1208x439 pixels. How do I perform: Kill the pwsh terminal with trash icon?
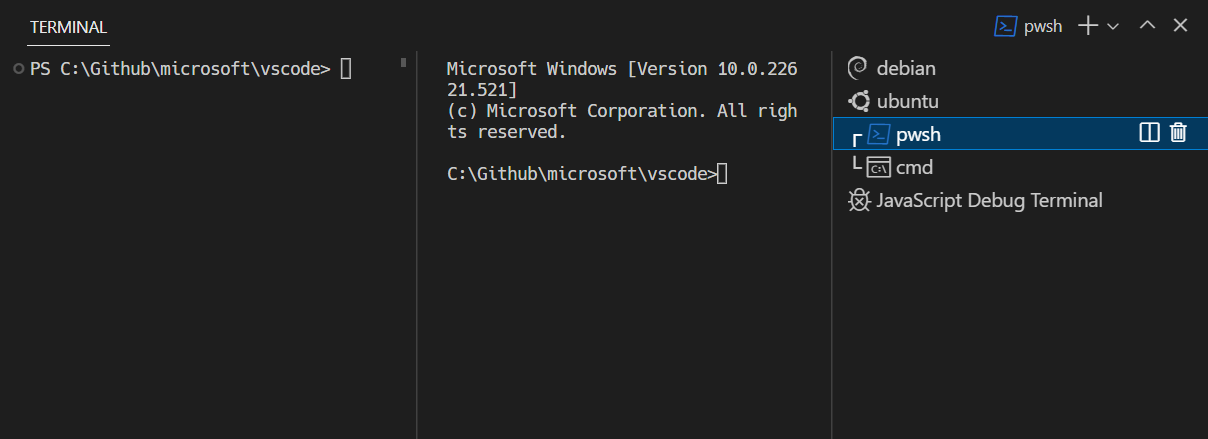(1178, 133)
